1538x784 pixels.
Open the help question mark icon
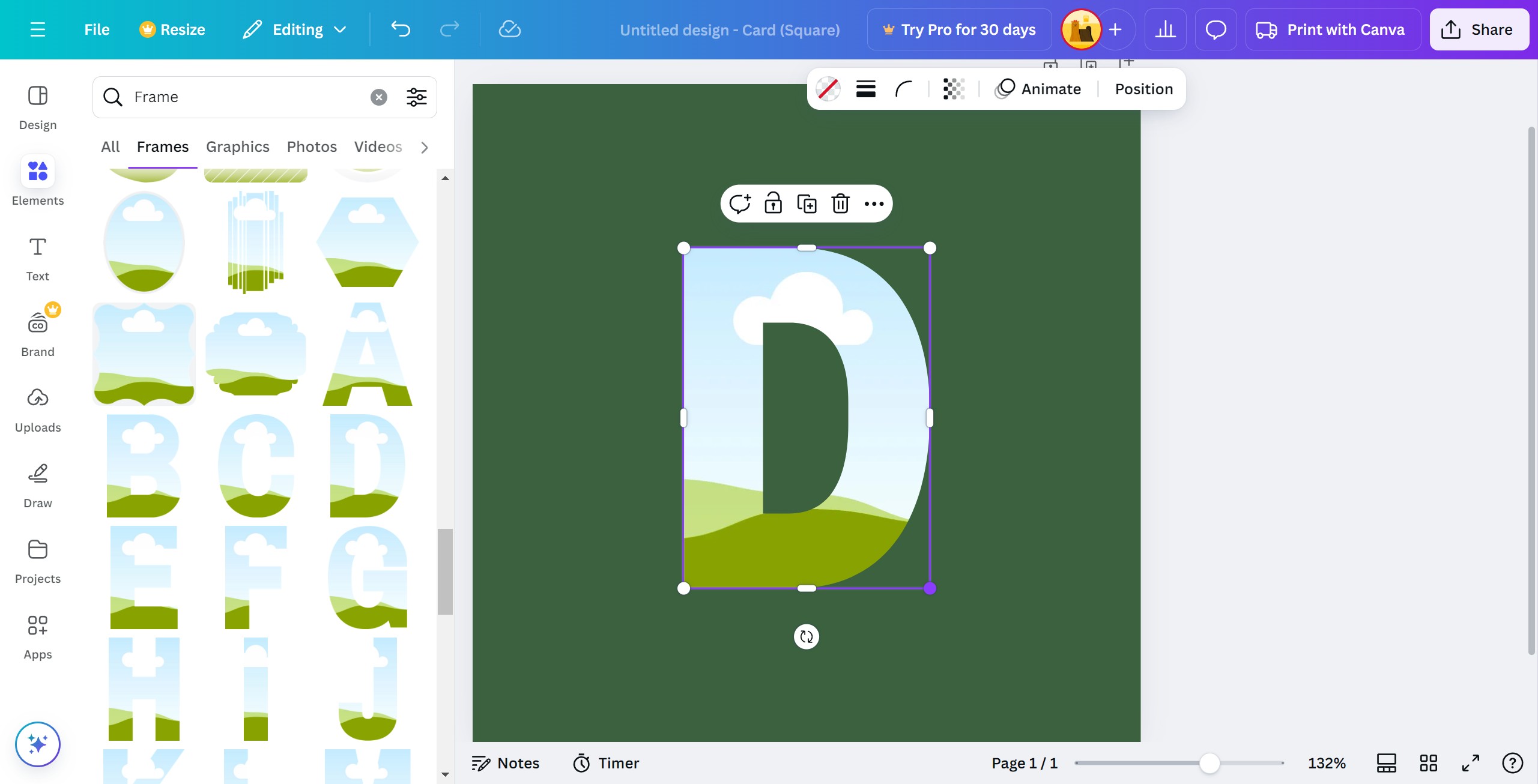[1512, 763]
